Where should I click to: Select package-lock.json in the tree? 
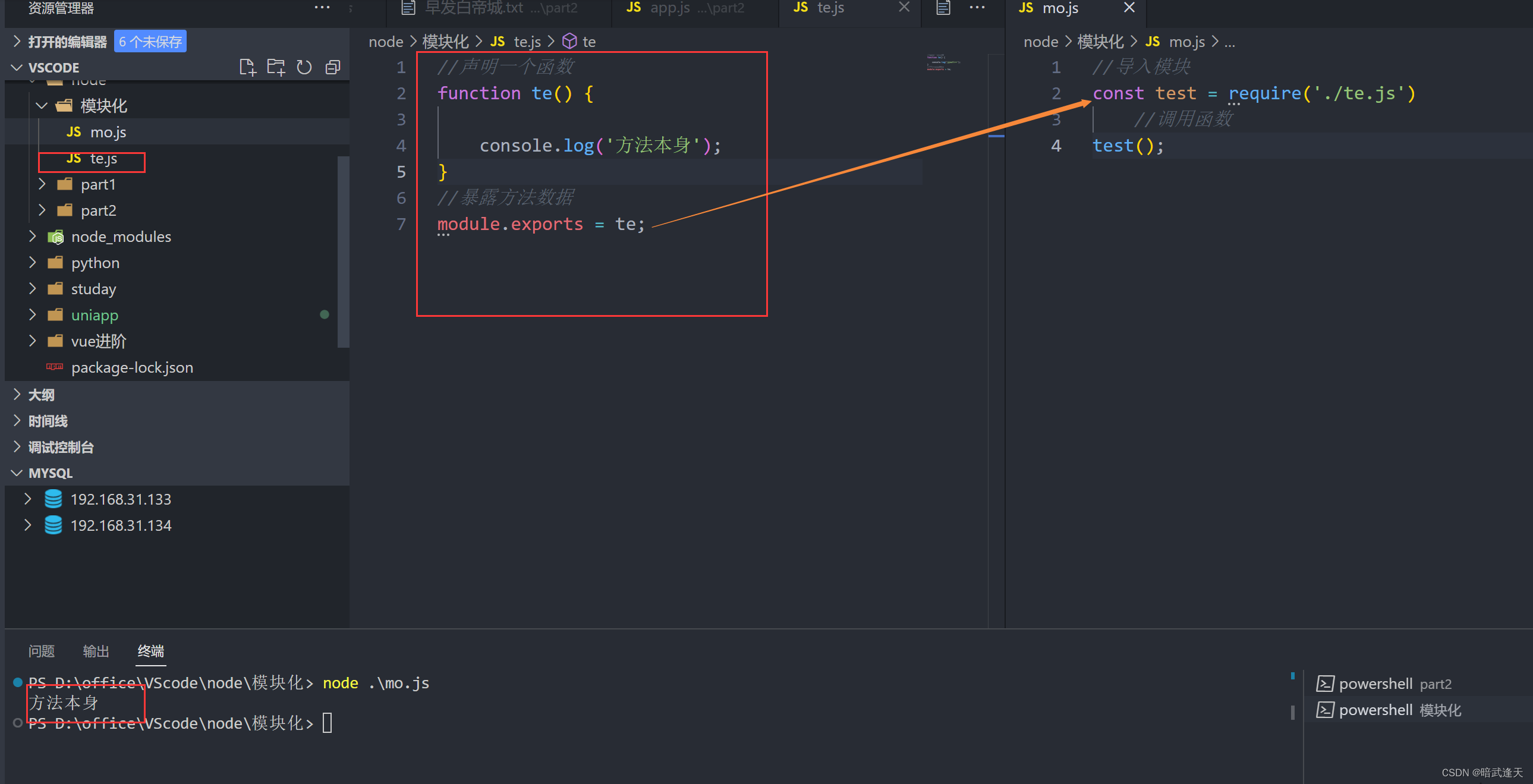point(177,367)
